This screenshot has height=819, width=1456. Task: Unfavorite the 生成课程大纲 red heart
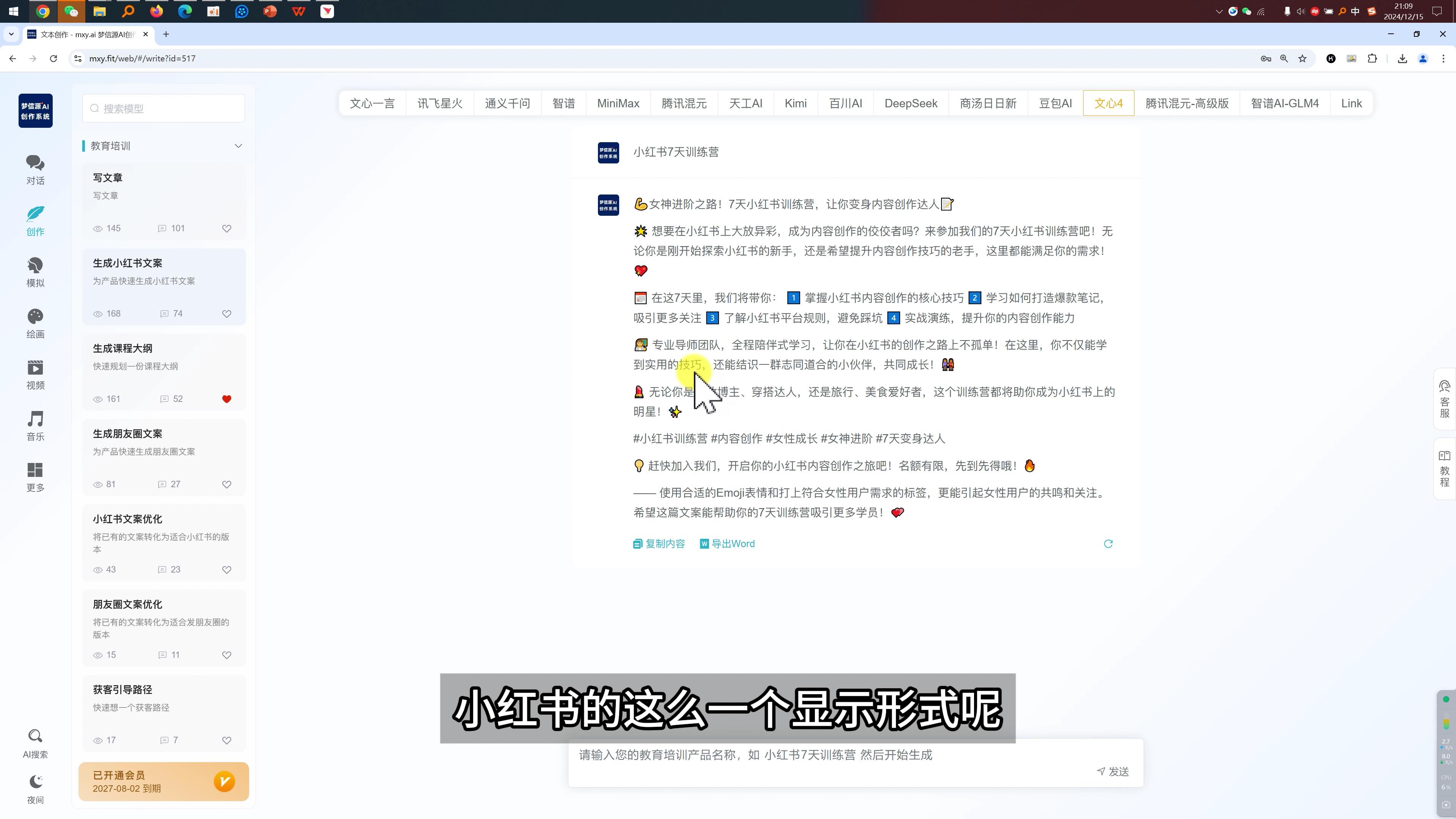tap(227, 399)
